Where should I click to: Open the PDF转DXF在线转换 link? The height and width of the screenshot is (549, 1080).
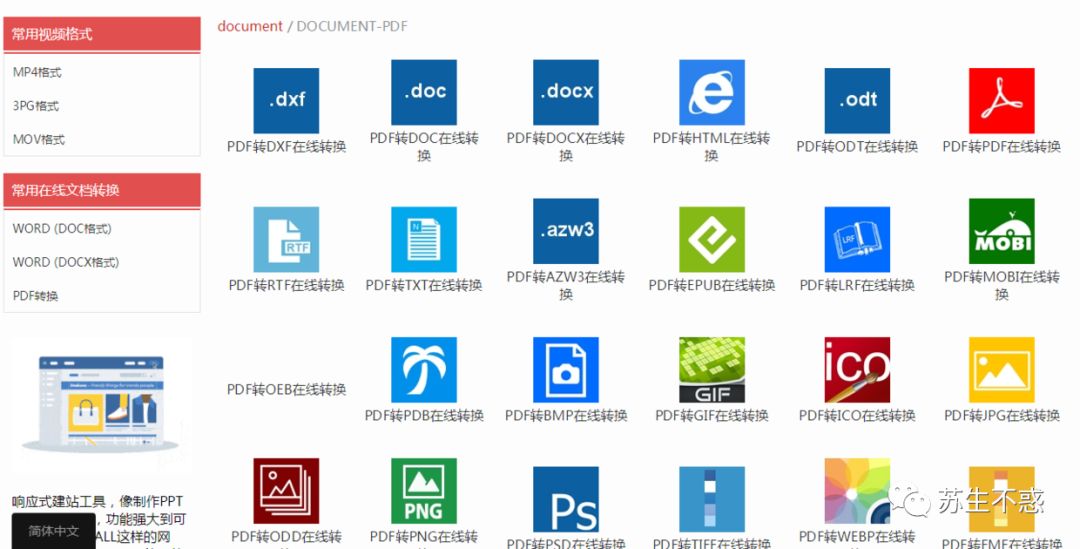click(x=286, y=147)
